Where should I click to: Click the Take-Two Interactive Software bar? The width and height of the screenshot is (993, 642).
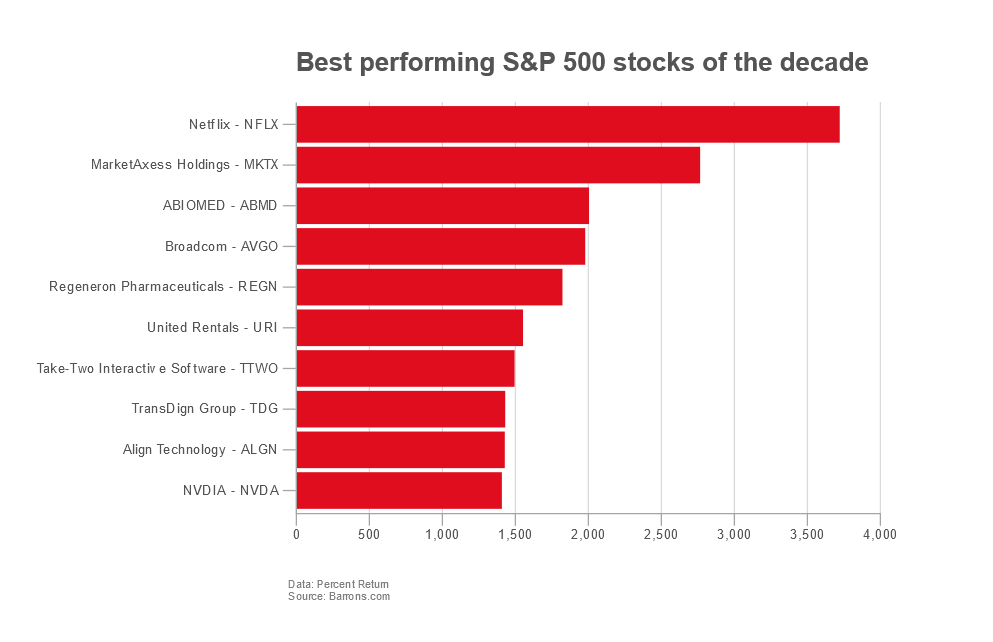pos(405,368)
